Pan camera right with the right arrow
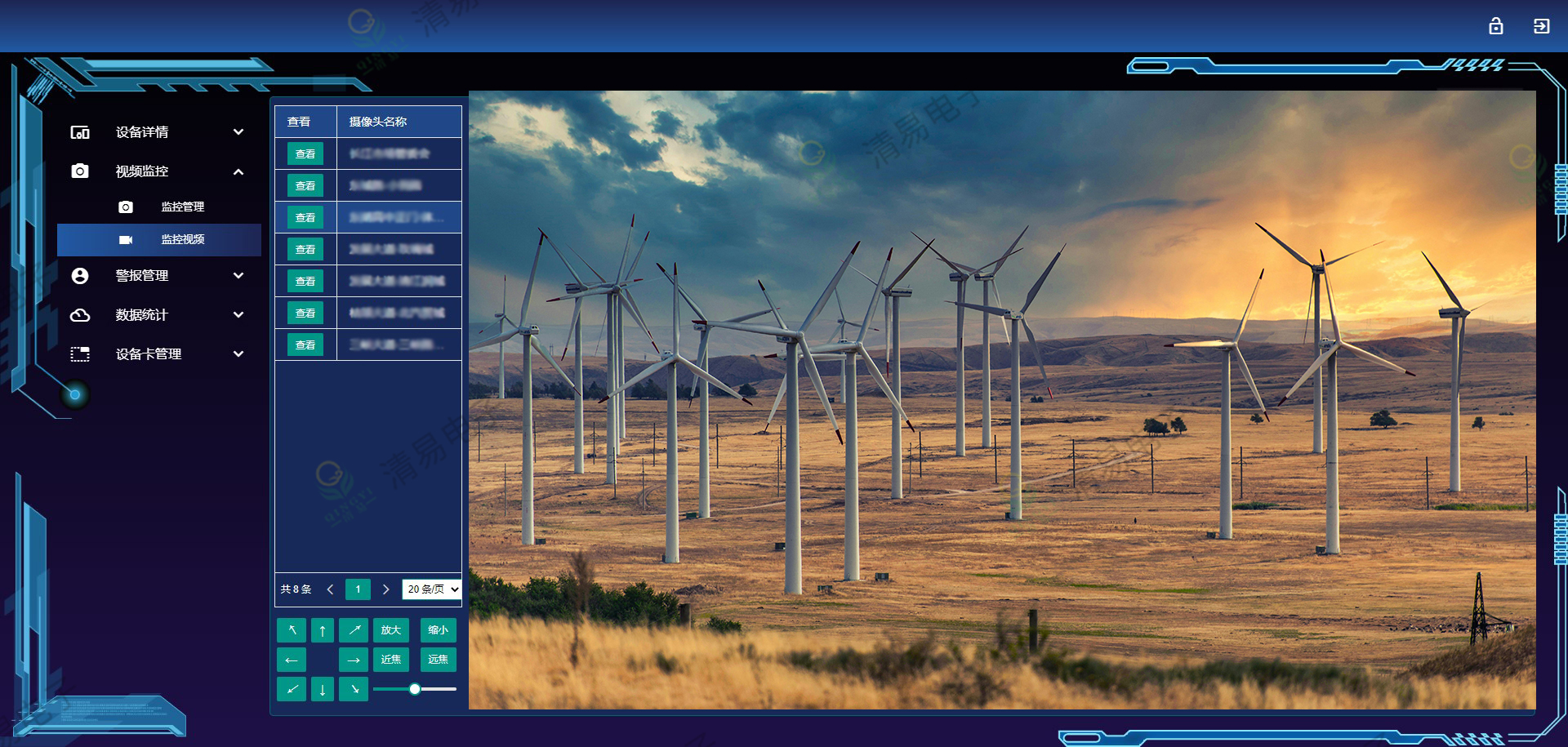 pyautogui.click(x=354, y=660)
